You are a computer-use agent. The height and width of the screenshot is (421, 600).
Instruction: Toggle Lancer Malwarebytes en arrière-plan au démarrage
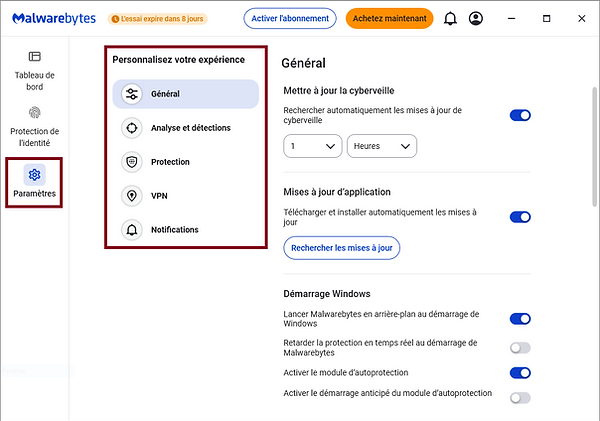click(520, 319)
